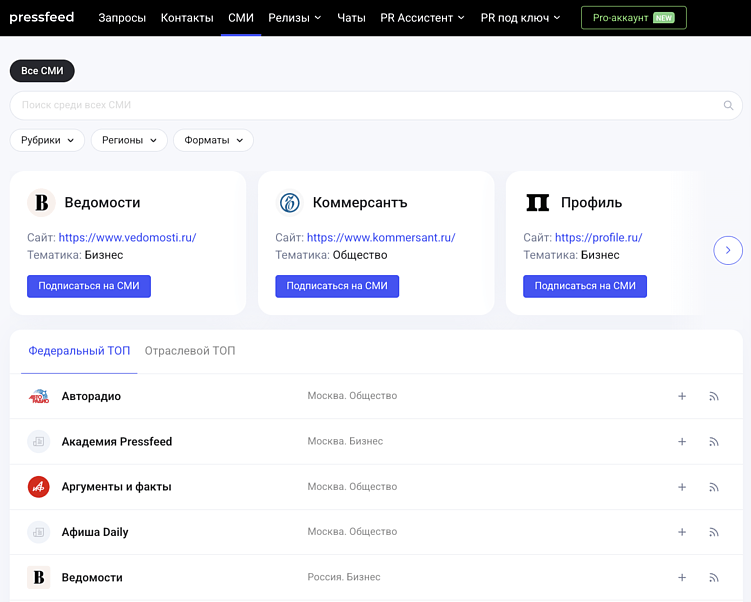Open the profile.ru site link
The width and height of the screenshot is (751, 602).
(598, 238)
